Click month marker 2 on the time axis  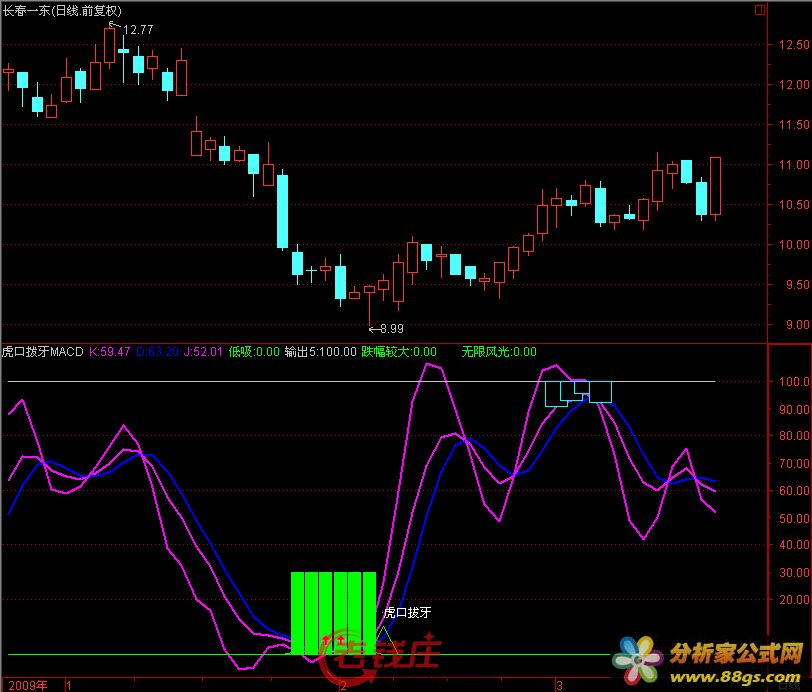(343, 686)
